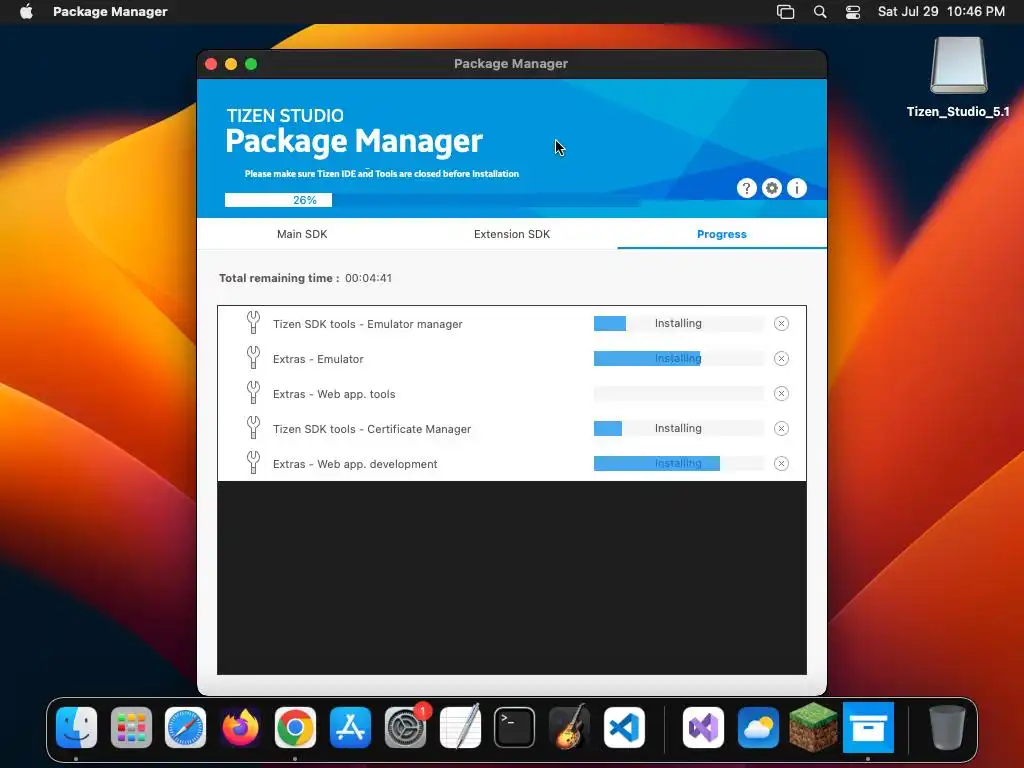
Task: Select Tizen SDK tools - Certificate Manager text
Action: click(372, 429)
